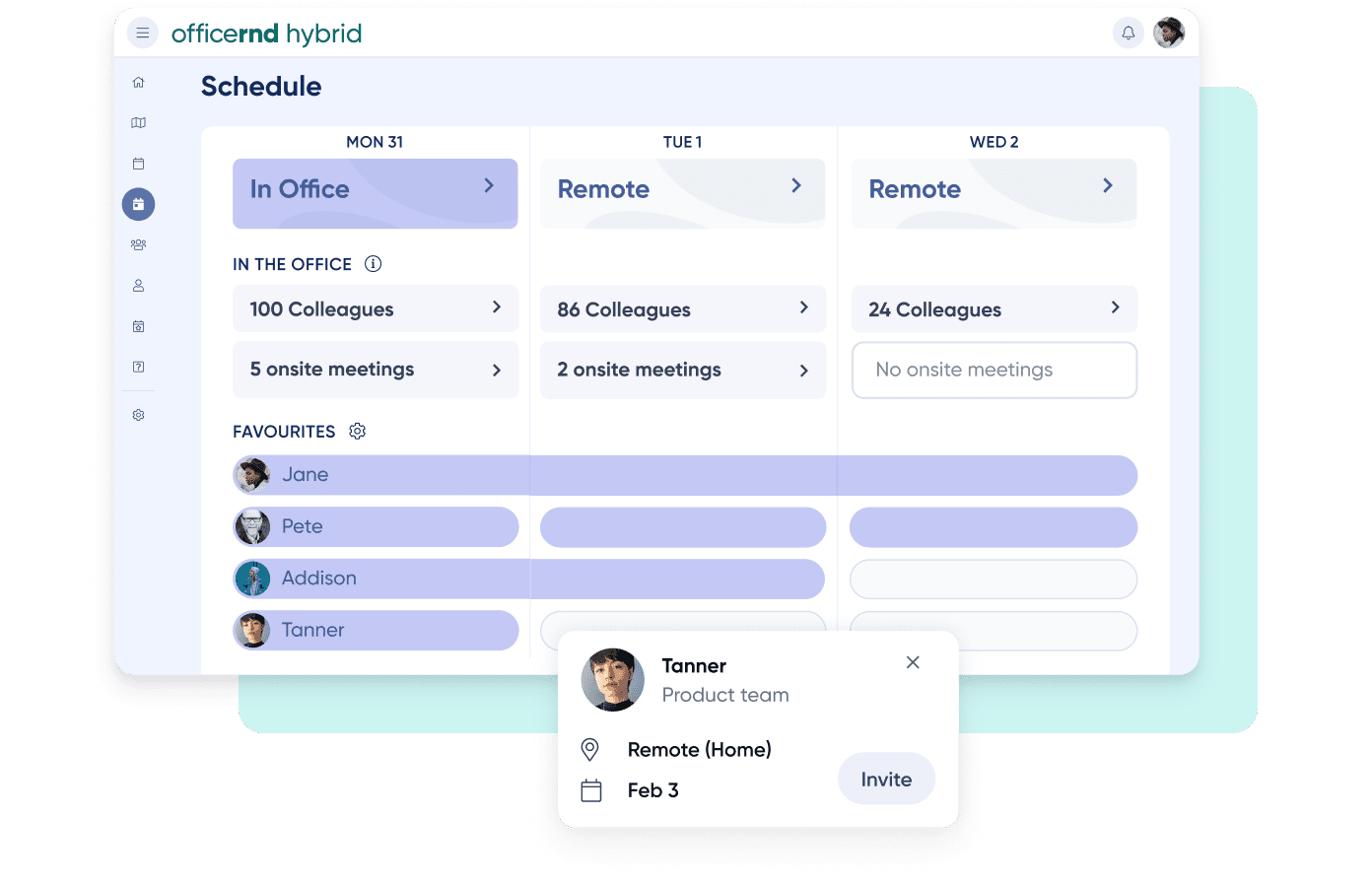Open the help icon in the sidebar
Viewport: 1372px width, 885px height.
(x=139, y=367)
